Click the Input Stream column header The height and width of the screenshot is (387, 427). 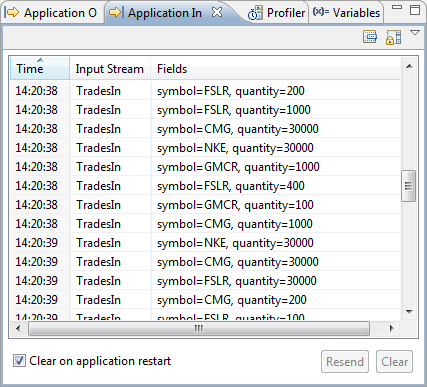(x=110, y=69)
